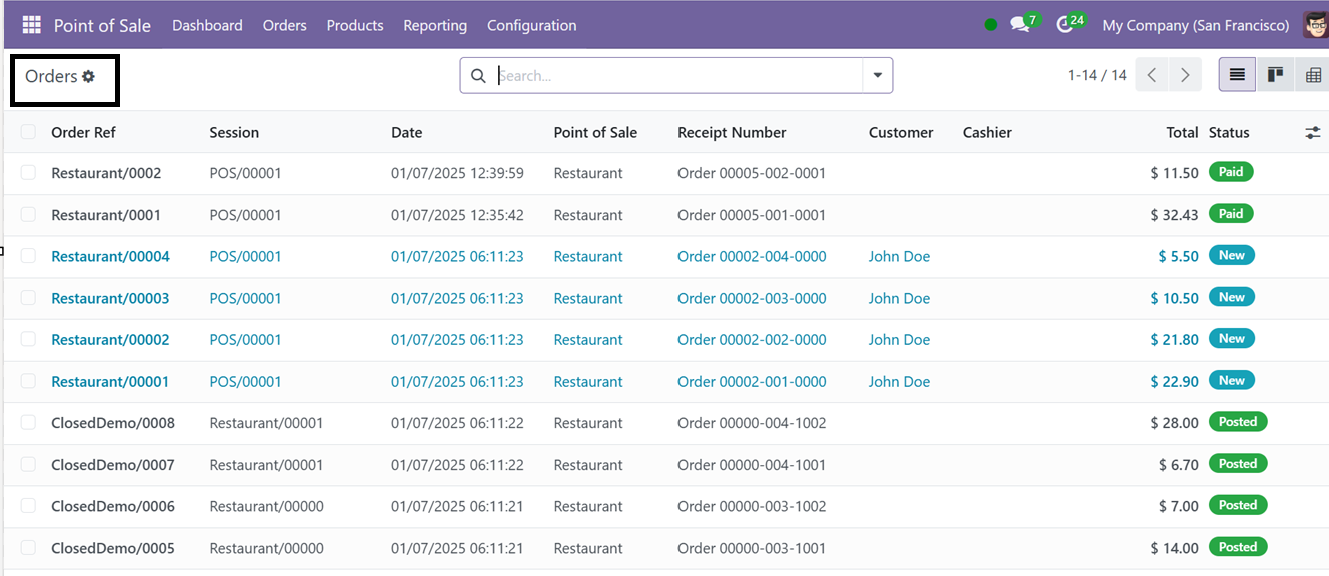Click the $ 22.90 total

click(x=1174, y=381)
